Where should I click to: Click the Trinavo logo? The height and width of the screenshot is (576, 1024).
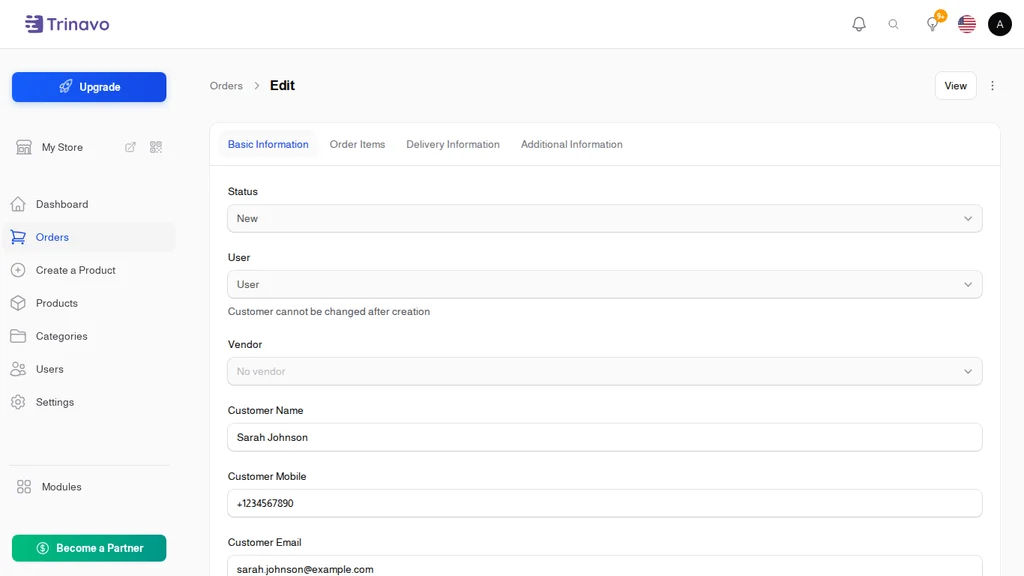(x=67, y=24)
